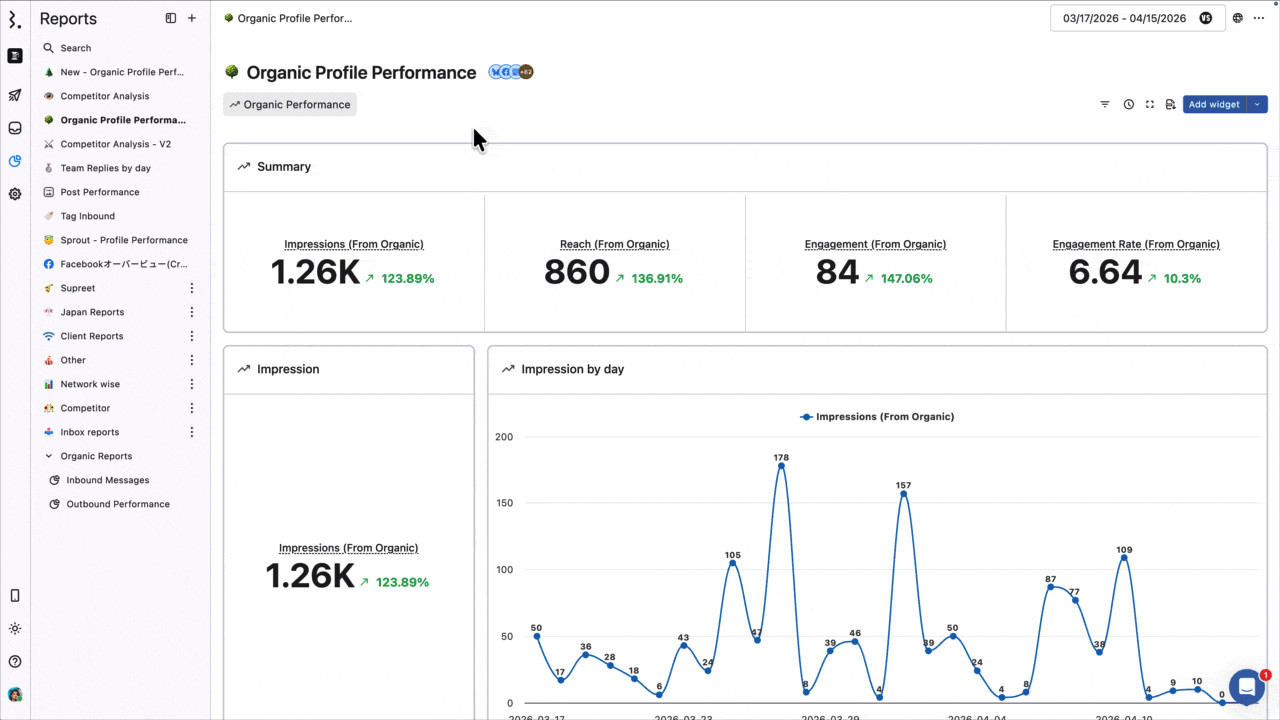Click the Settings gear icon in left rail
This screenshot has width=1280, height=720.
[x=15, y=194]
